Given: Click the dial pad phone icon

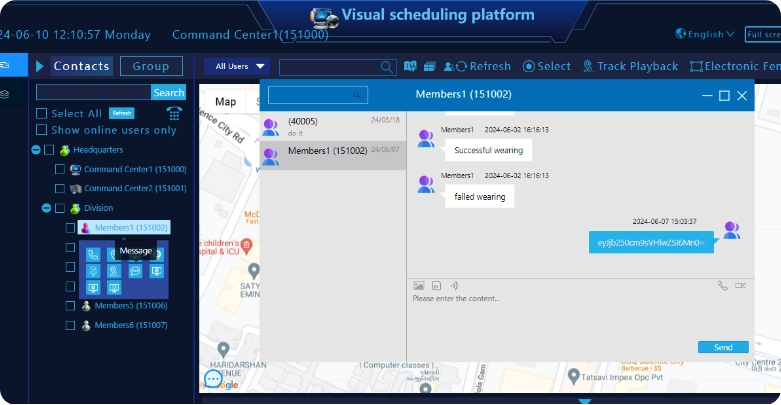Looking at the screenshot, I should (175, 113).
